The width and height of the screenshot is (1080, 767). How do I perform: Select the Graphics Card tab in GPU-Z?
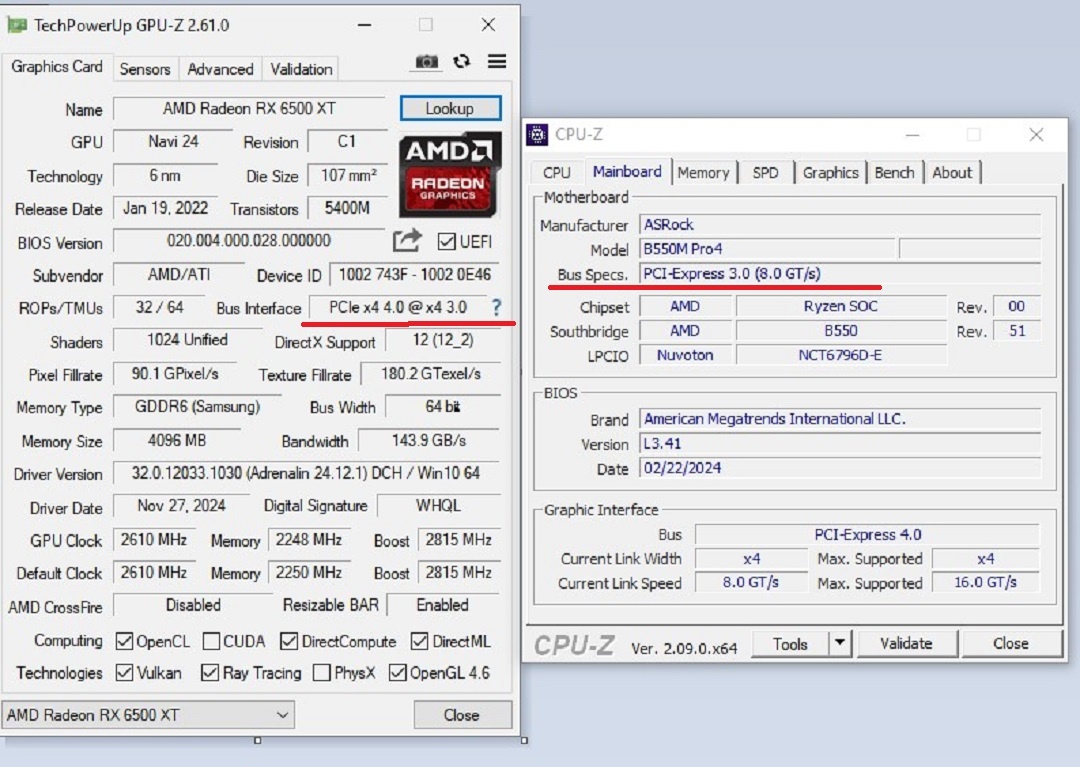(x=56, y=67)
